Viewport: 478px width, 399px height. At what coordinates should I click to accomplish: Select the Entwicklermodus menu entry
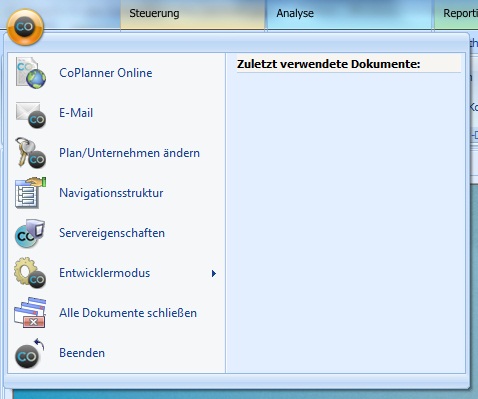pyautogui.click(x=116, y=273)
